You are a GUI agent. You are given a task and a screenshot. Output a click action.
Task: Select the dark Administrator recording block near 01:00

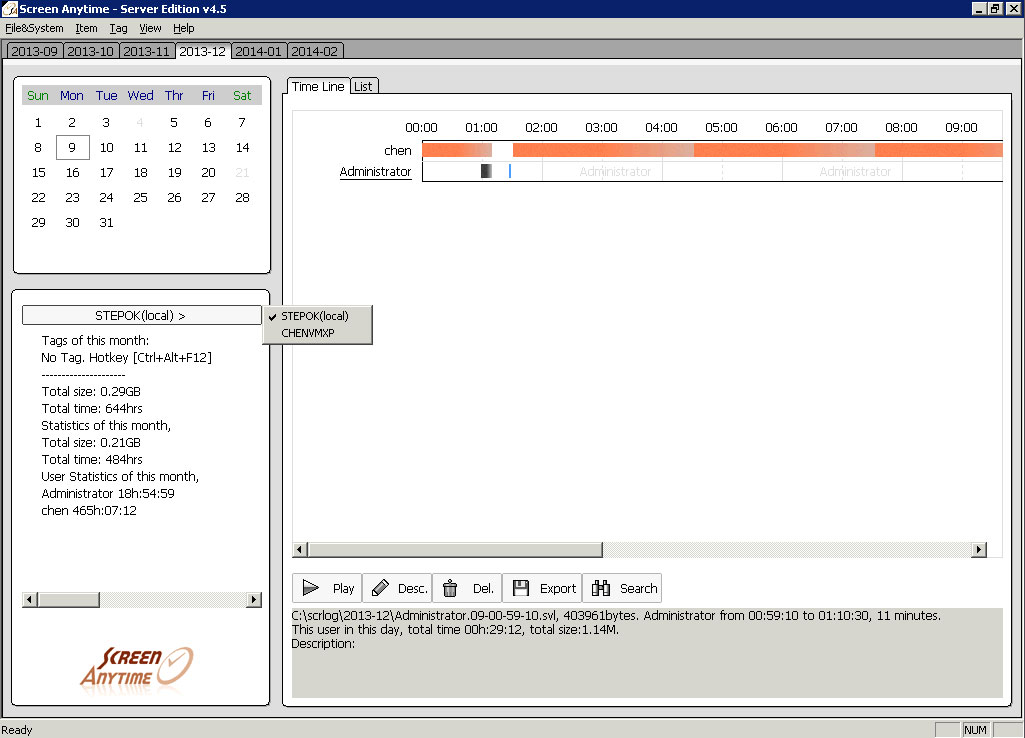point(486,171)
